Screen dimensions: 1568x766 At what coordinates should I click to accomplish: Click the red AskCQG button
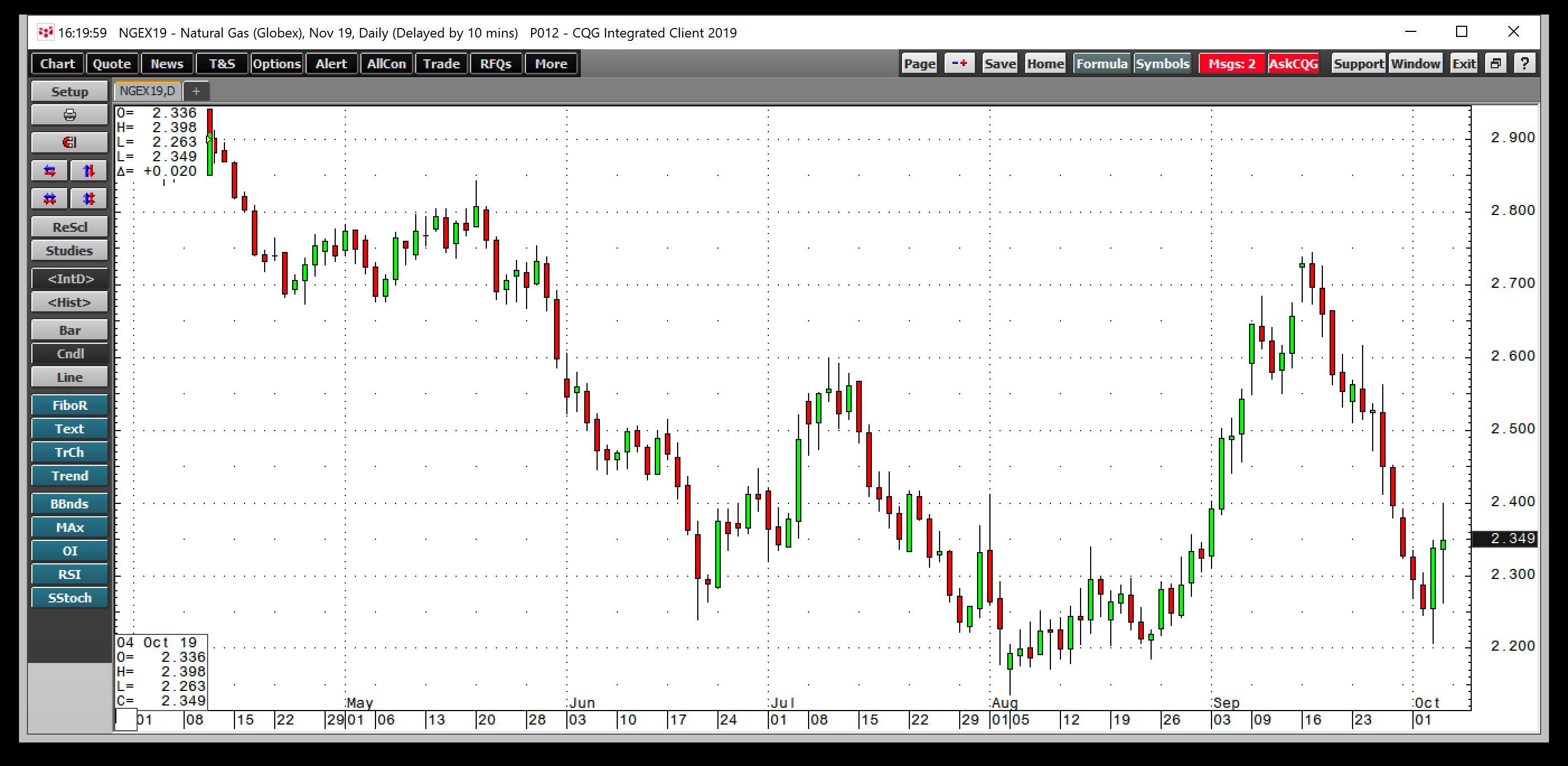coord(1293,63)
